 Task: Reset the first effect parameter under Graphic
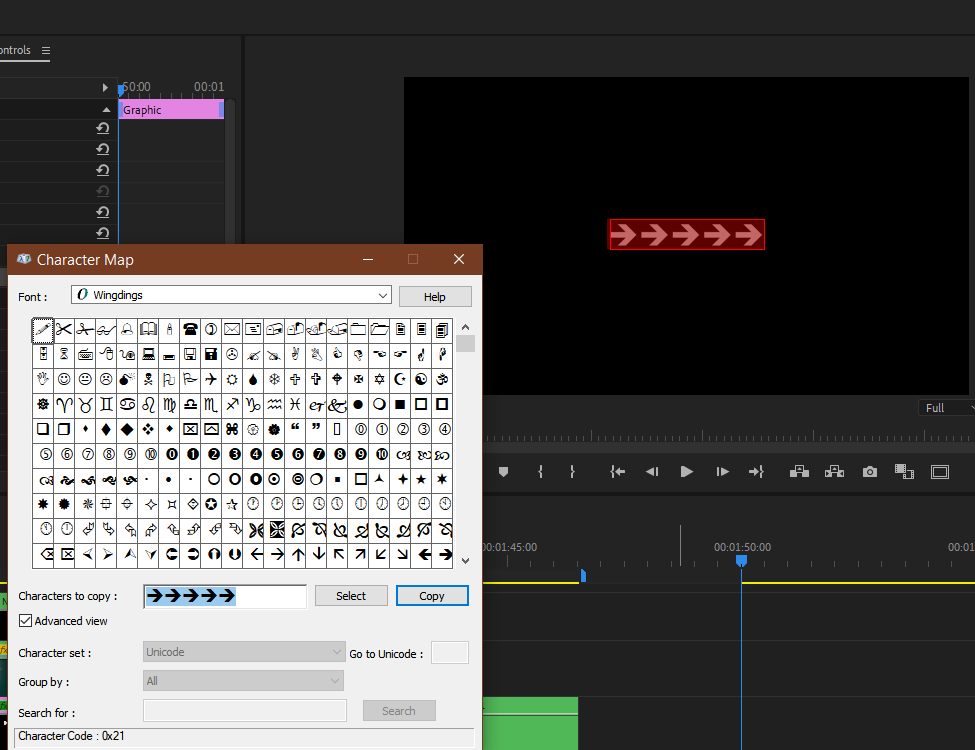(103, 128)
